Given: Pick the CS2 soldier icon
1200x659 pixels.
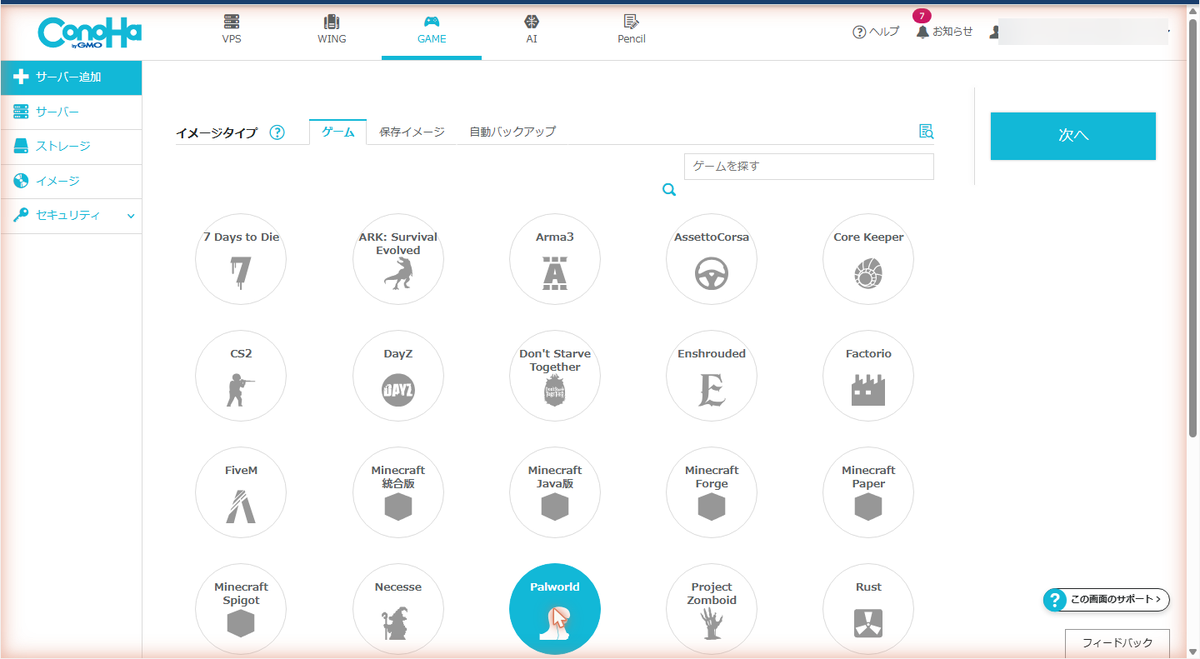Looking at the screenshot, I should pyautogui.click(x=236, y=389).
